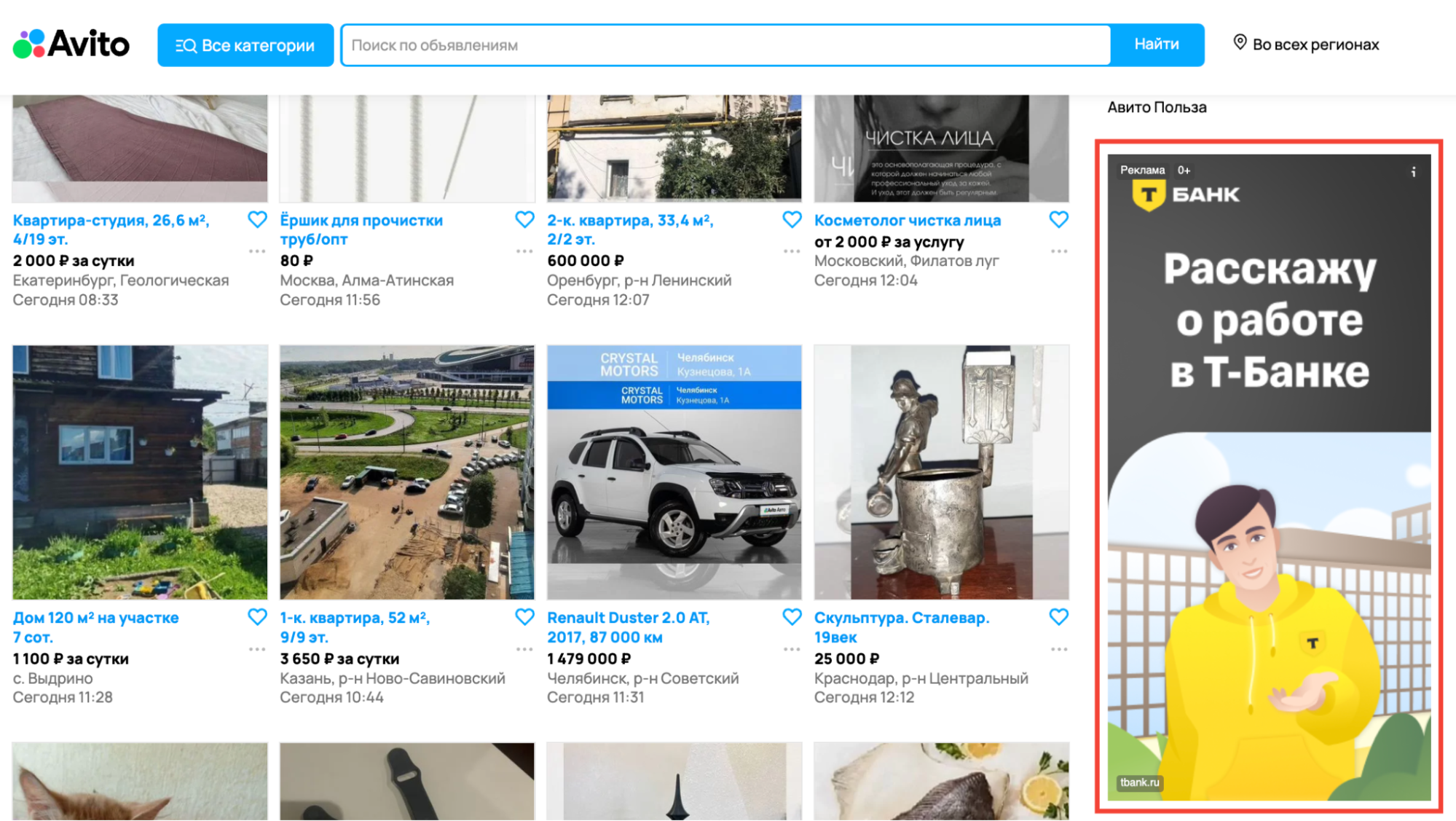
Task: Open more options for Ёршик listing
Action: click(524, 251)
